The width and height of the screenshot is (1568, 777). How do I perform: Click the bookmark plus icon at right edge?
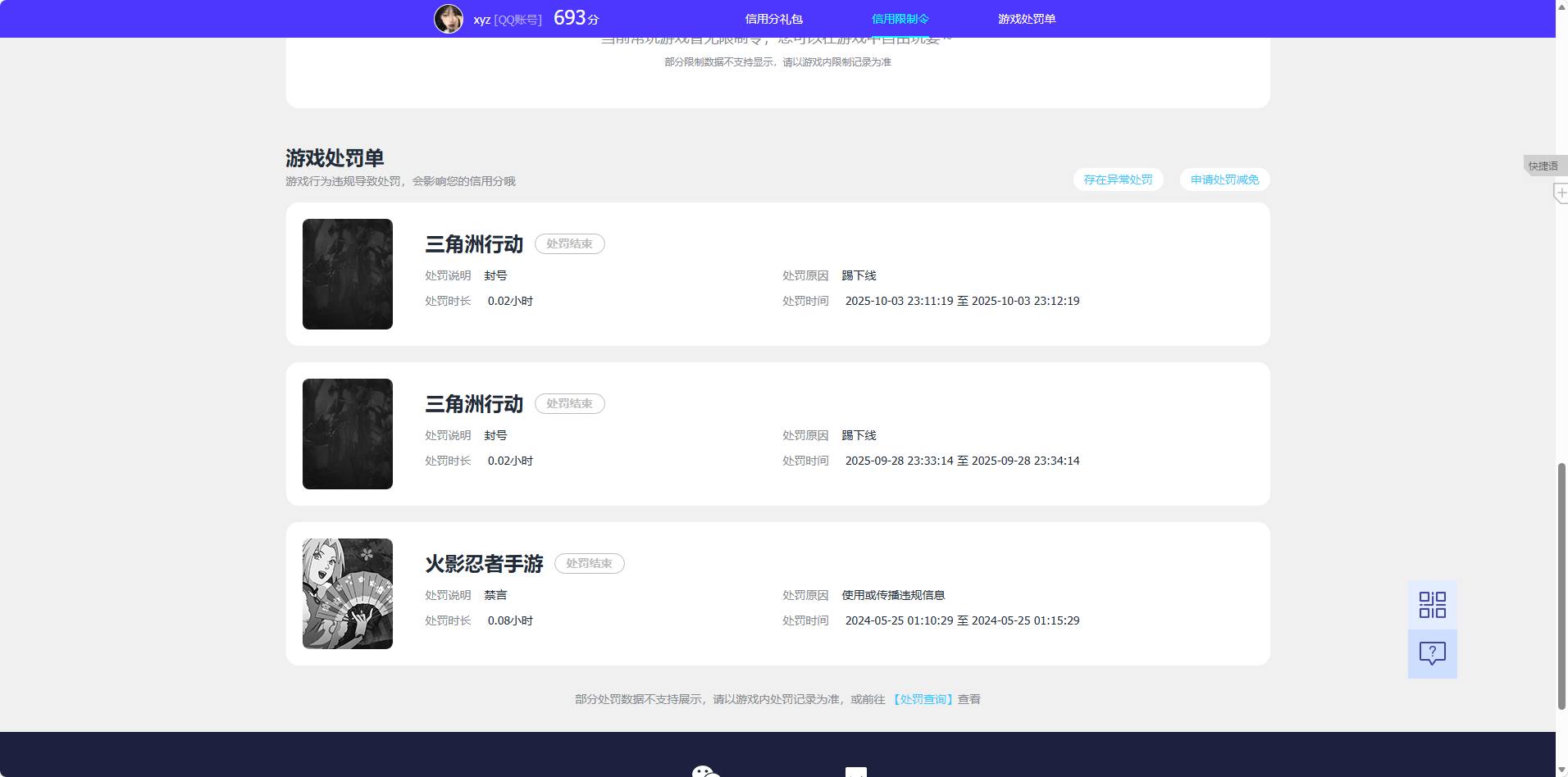(1561, 193)
